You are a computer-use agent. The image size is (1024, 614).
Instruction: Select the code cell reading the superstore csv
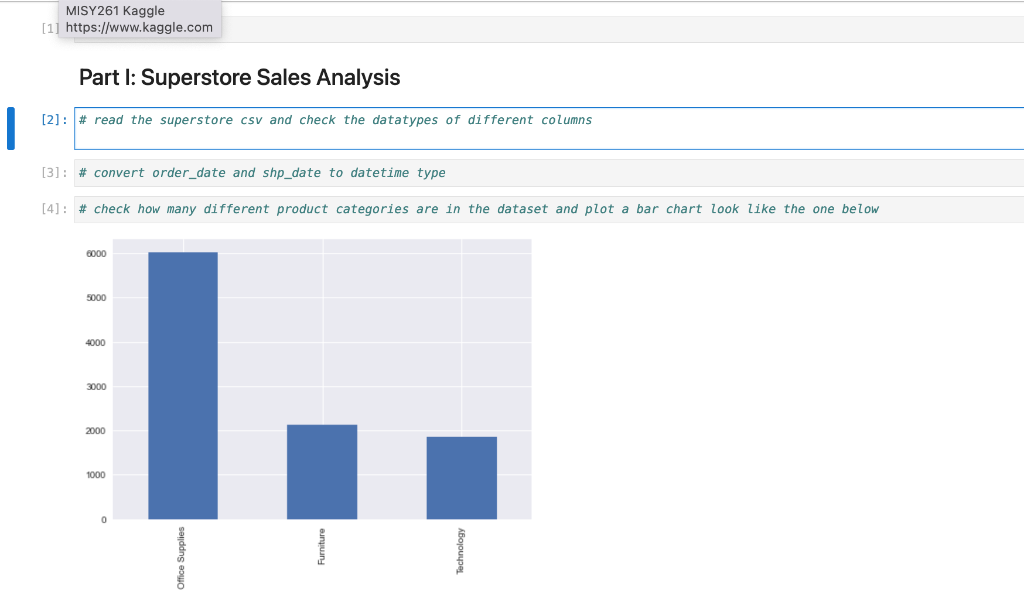click(400, 119)
